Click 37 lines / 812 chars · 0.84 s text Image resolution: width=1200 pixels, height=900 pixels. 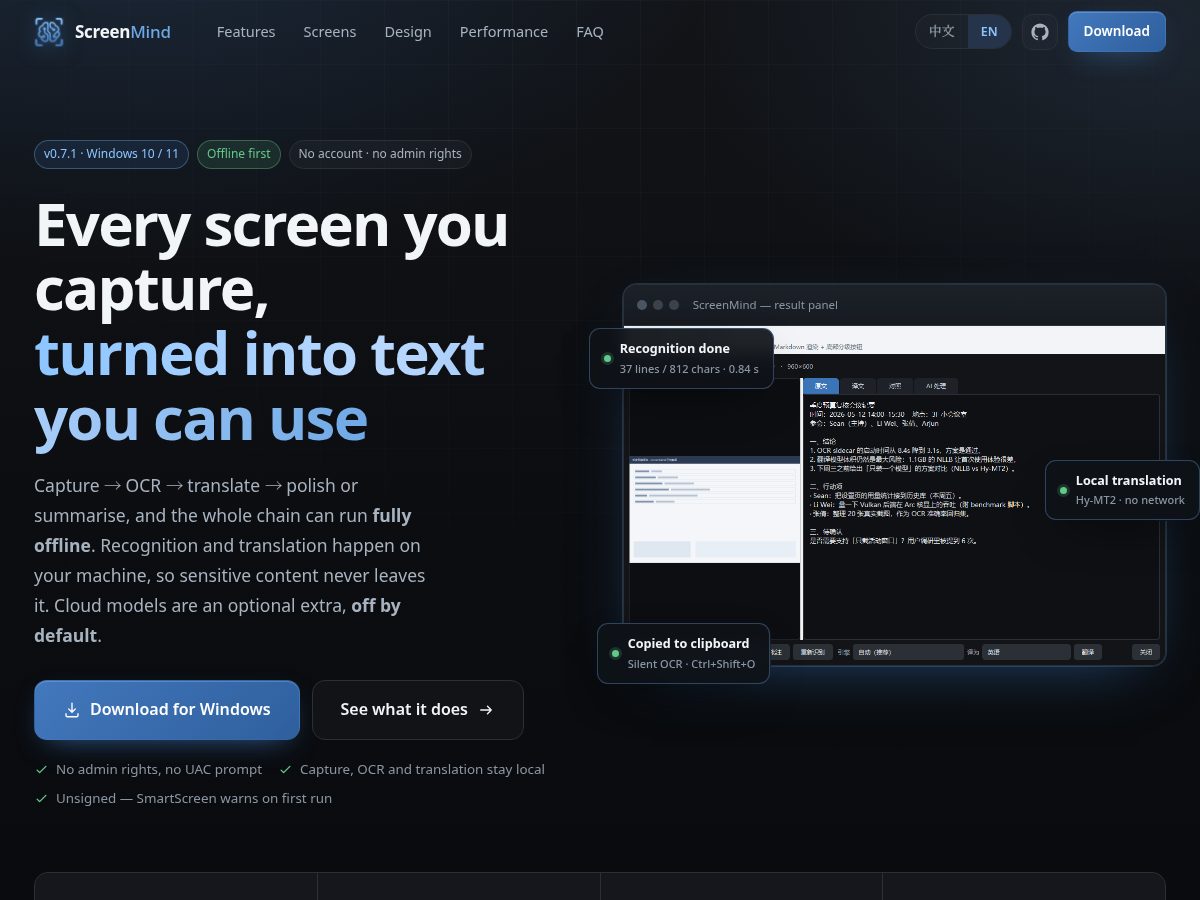tap(689, 369)
